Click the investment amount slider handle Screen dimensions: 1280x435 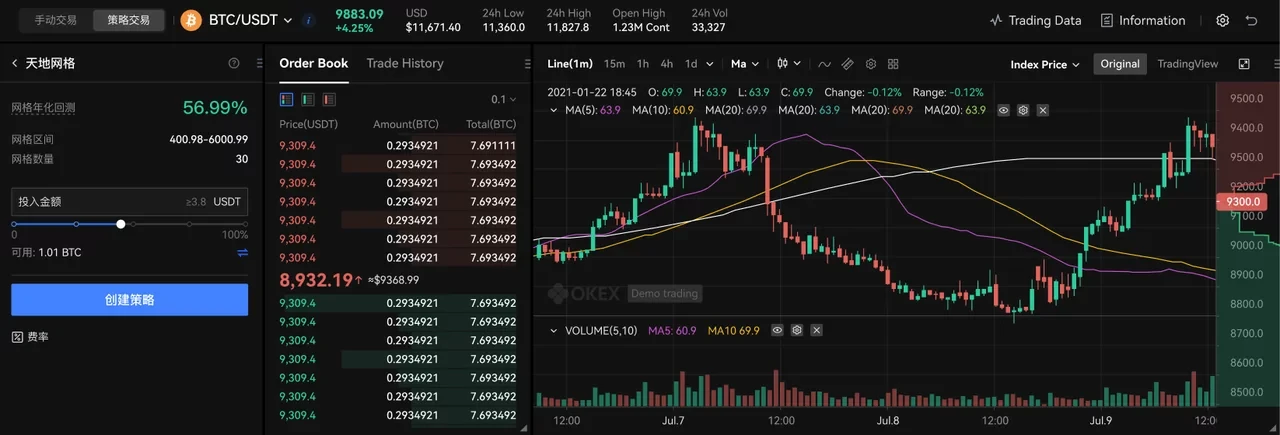[x=121, y=224]
